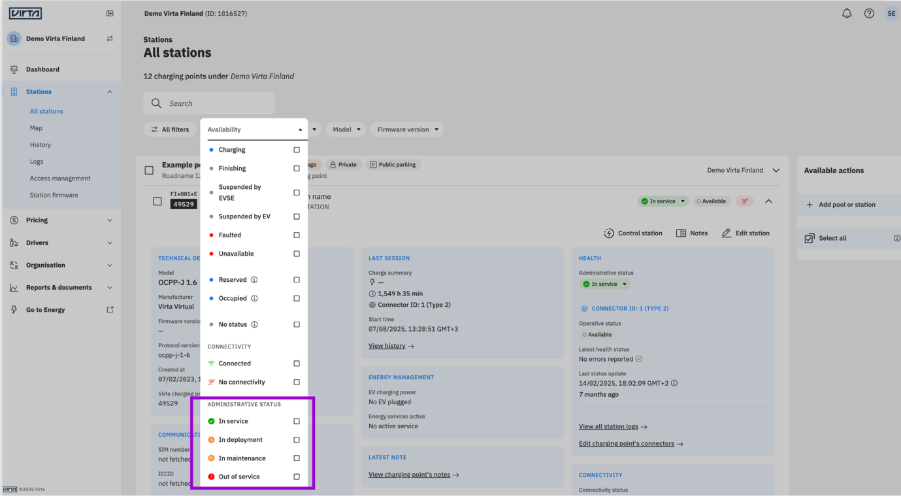Screen dimensions: 901x496
Task: Click the Edit station pencil icon
Action: (726, 233)
